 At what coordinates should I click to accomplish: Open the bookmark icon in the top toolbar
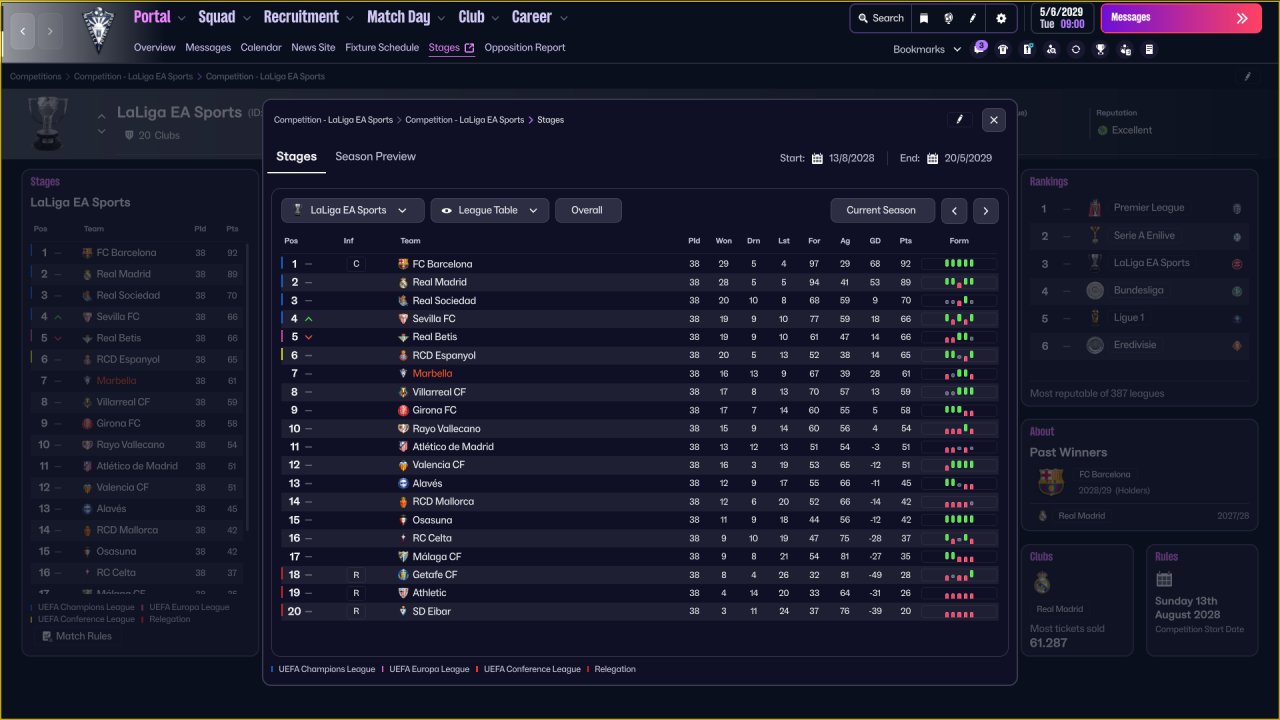[x=924, y=18]
